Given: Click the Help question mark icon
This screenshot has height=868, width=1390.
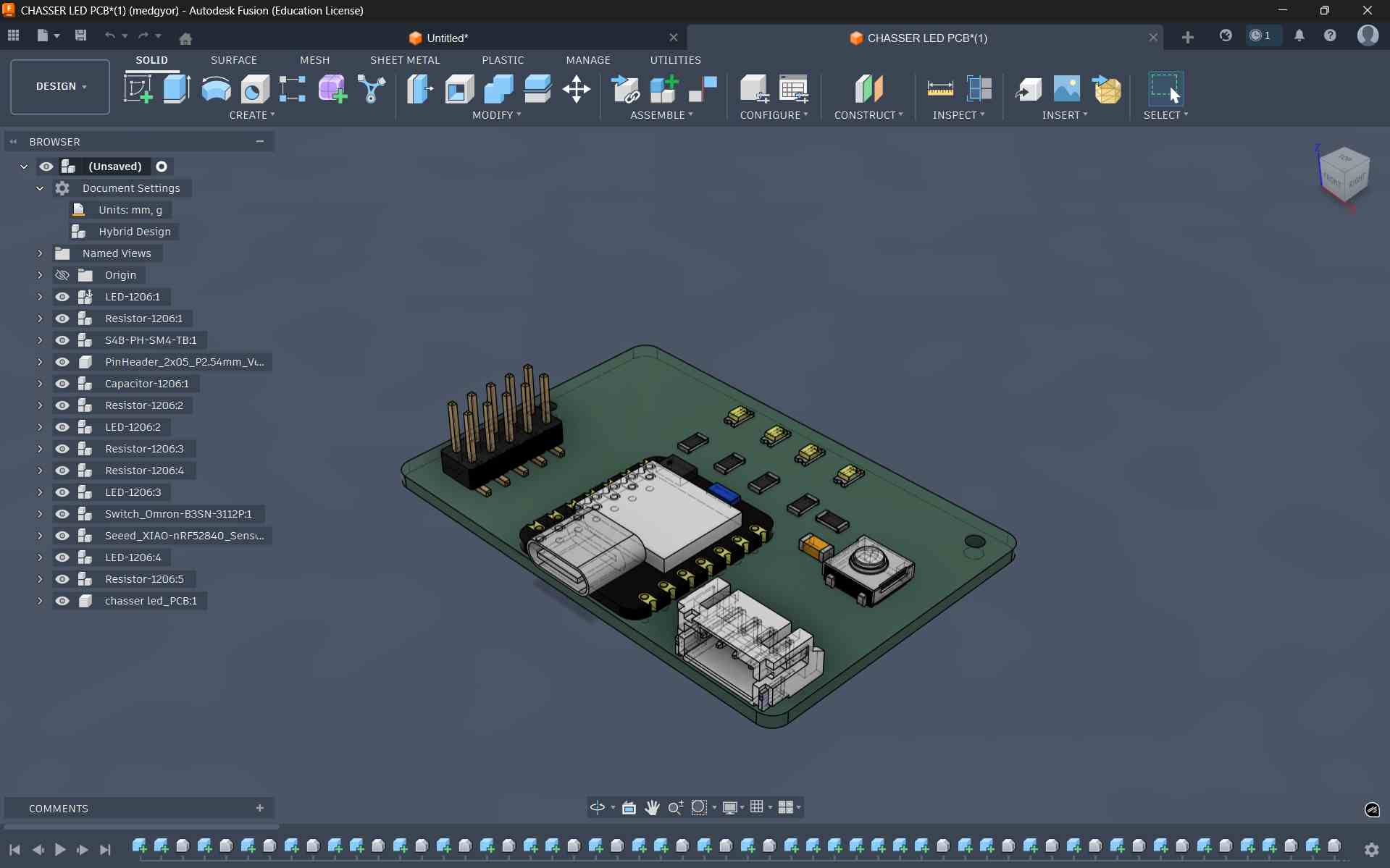Looking at the screenshot, I should pos(1331,35).
